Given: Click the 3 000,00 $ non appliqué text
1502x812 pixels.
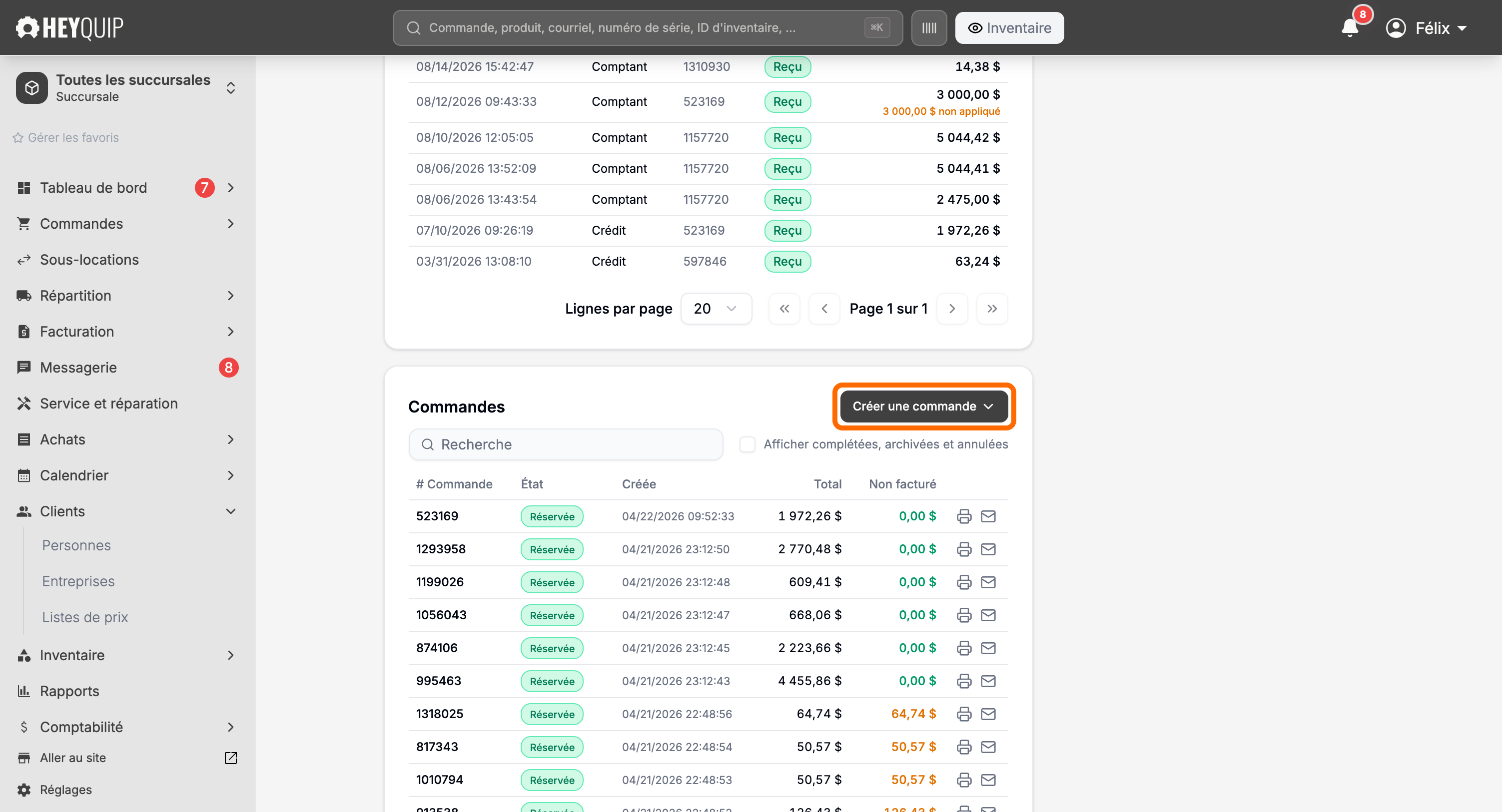Looking at the screenshot, I should pos(941,111).
